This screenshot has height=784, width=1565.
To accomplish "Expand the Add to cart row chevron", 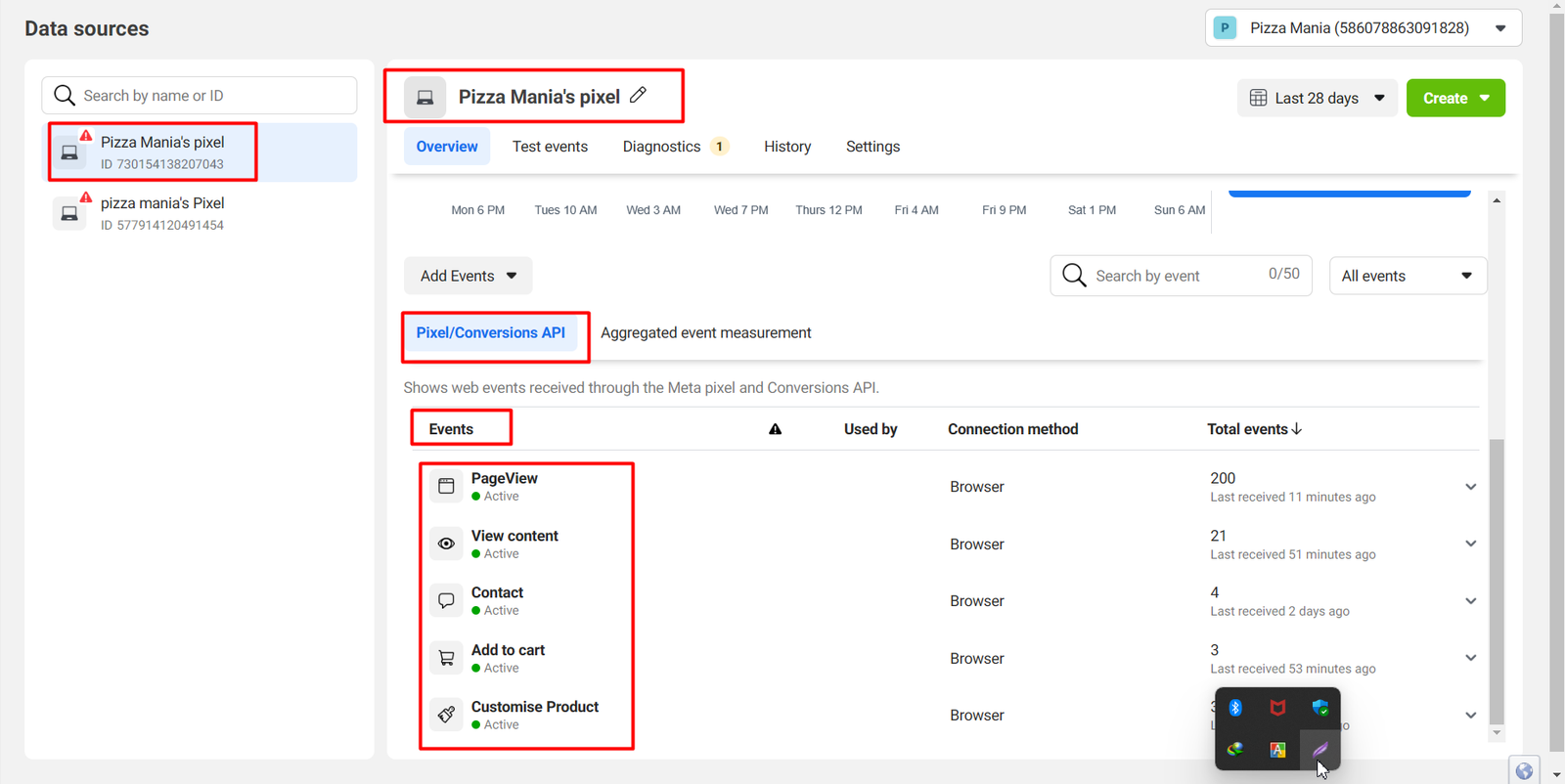I will click(1470, 658).
